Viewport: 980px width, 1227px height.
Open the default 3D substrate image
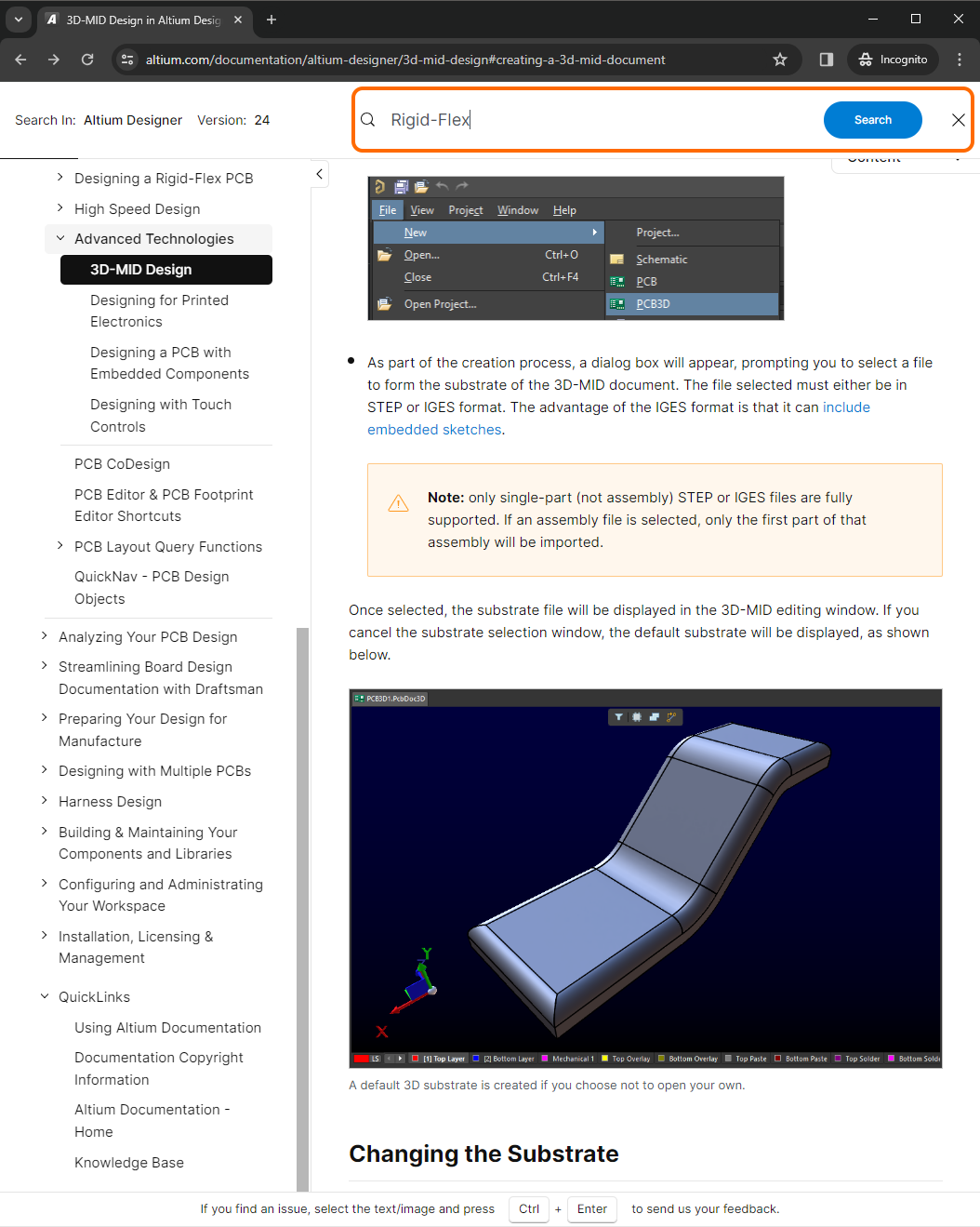(x=645, y=878)
